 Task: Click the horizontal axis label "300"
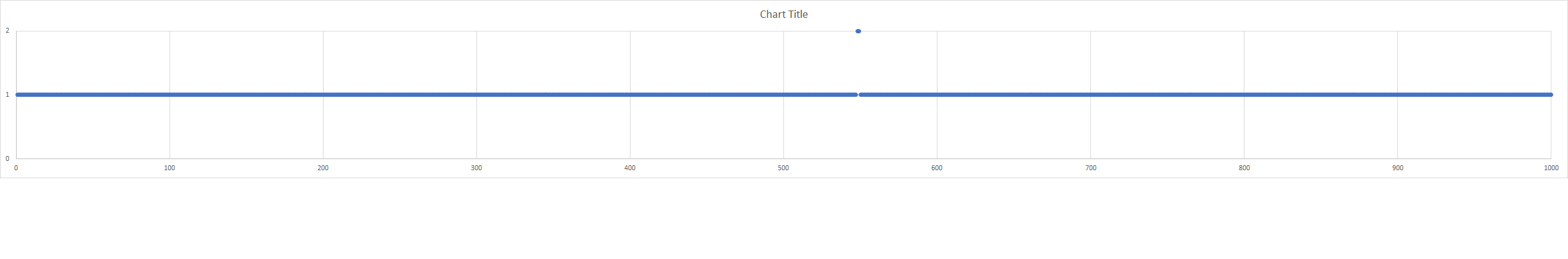pyautogui.click(x=476, y=168)
